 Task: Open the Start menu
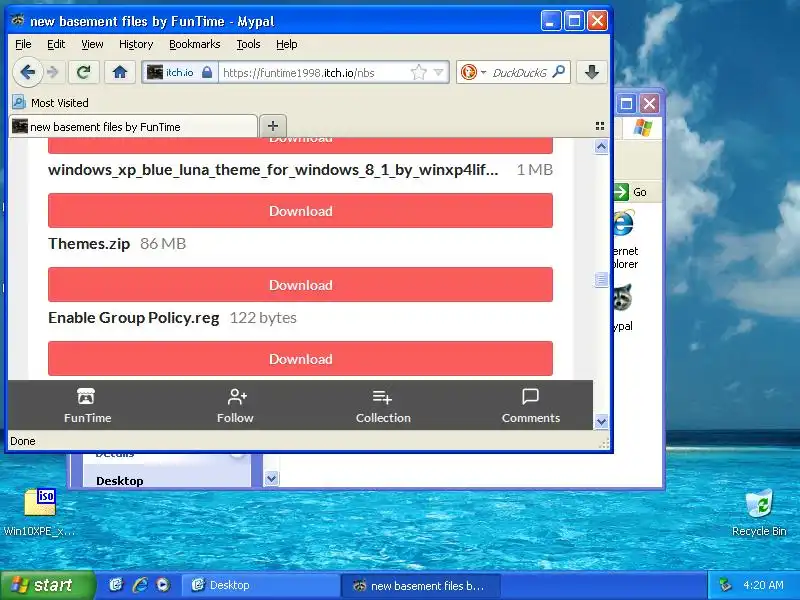[47, 585]
